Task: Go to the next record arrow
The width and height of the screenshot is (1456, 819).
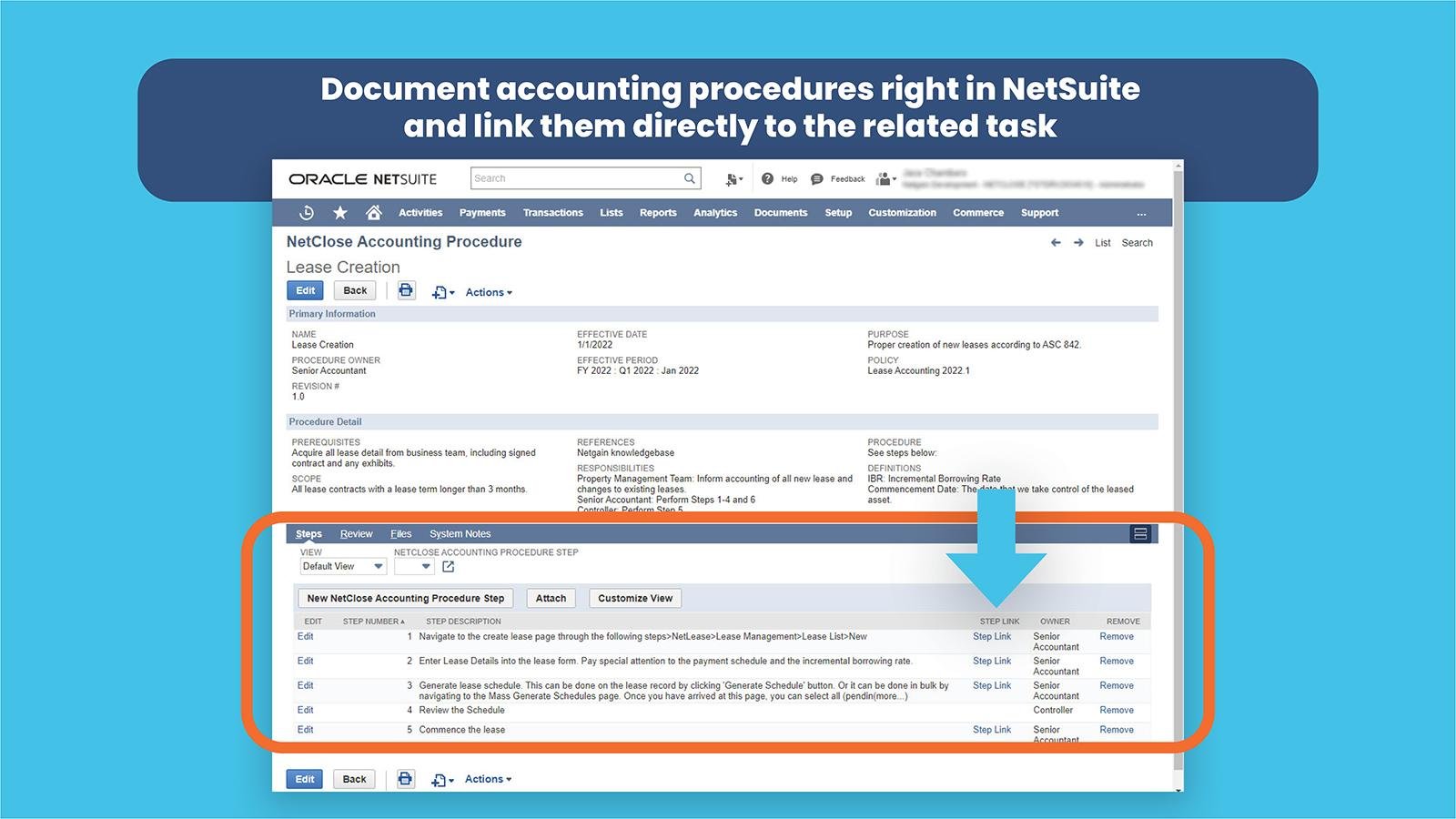Action: point(1078,242)
